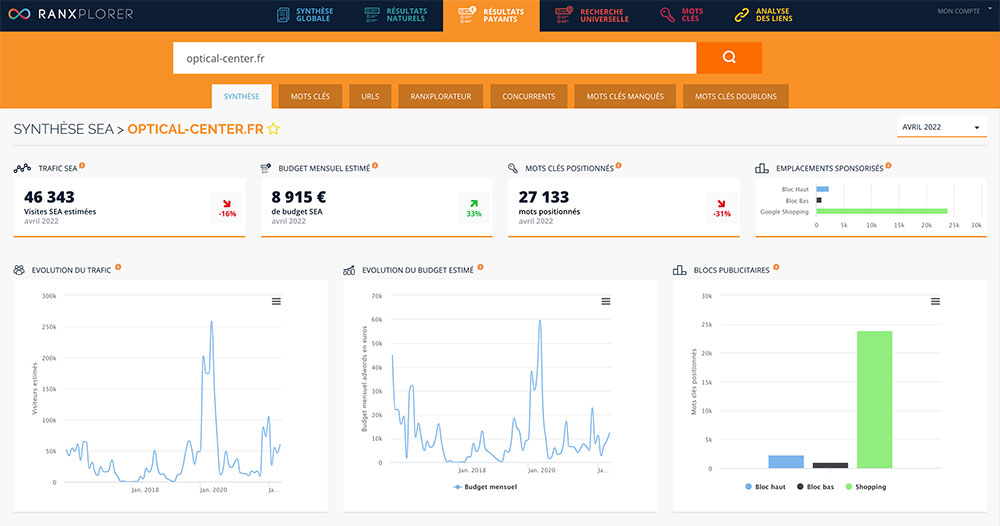The height and width of the screenshot is (526, 1000).
Task: Click the Evolution du Budget Estimé icon
Action: pyautogui.click(x=349, y=270)
